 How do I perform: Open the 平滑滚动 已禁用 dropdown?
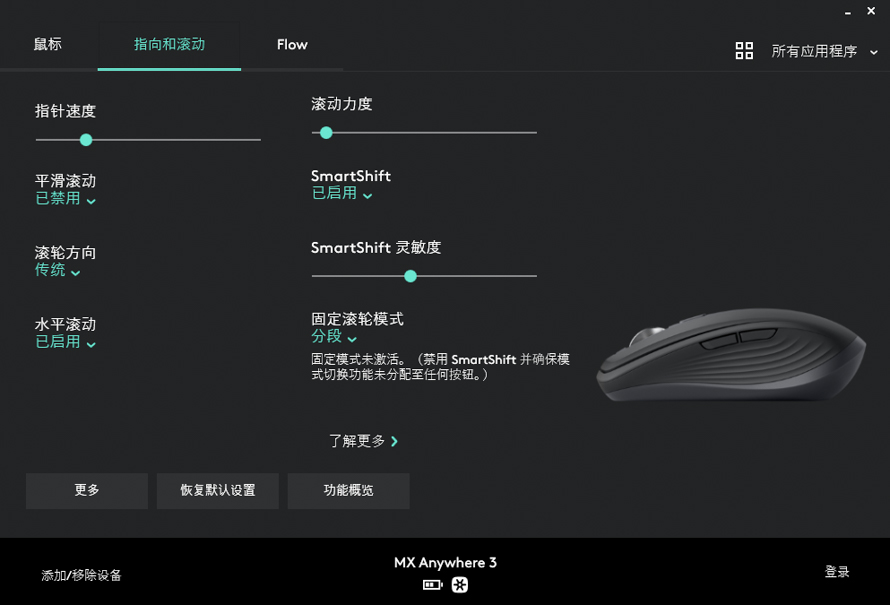coord(65,199)
